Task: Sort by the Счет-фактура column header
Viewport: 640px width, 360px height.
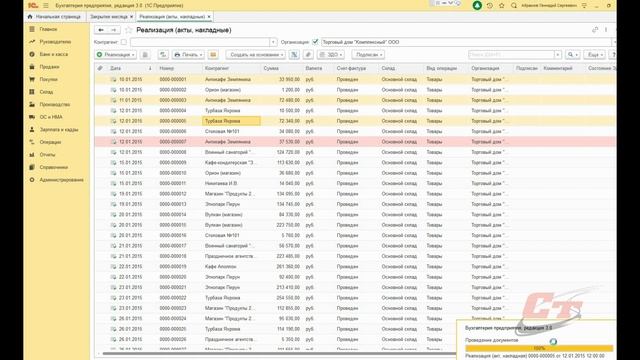Action: point(356,68)
